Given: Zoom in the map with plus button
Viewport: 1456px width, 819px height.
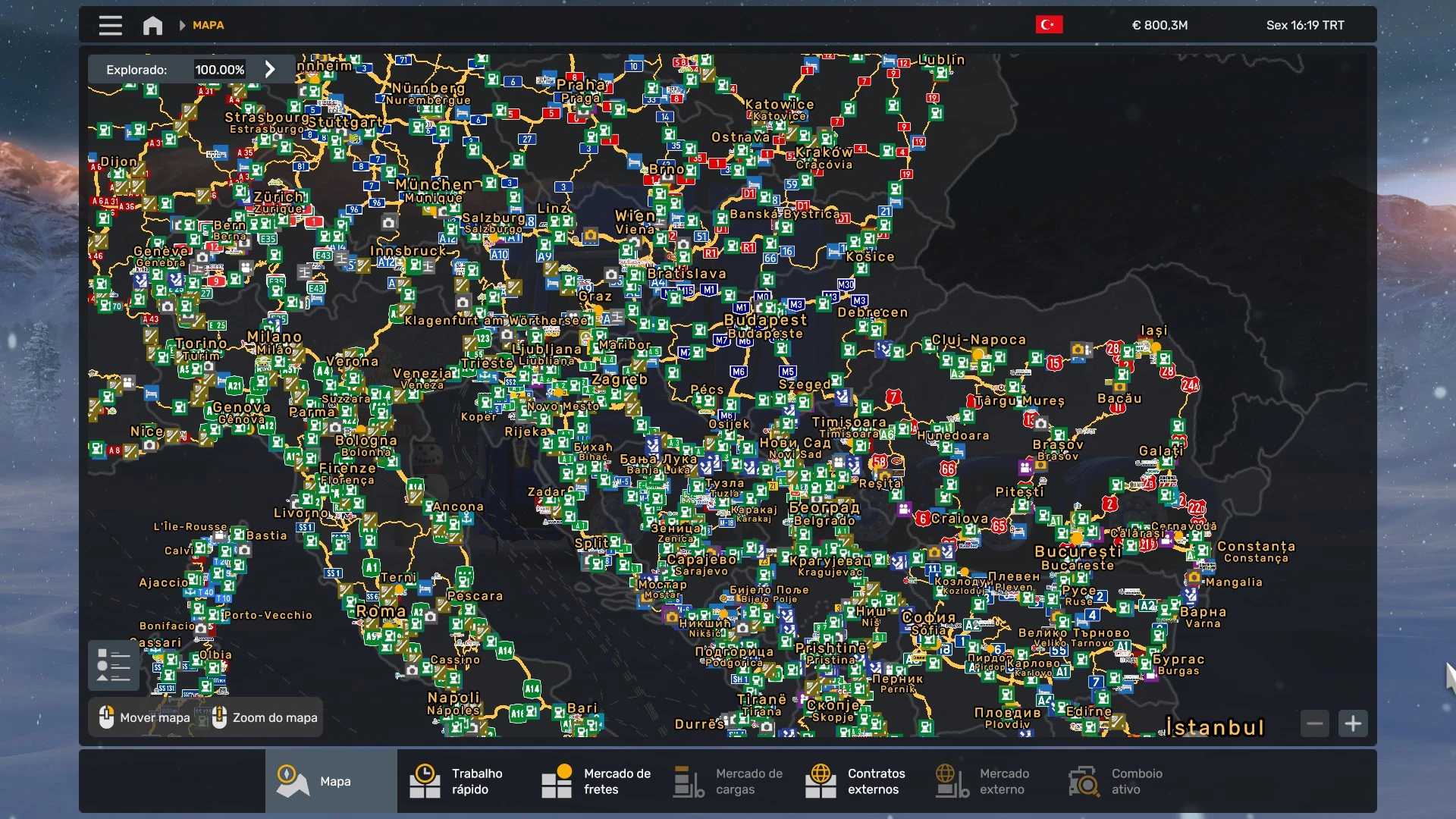Looking at the screenshot, I should coord(1353,723).
